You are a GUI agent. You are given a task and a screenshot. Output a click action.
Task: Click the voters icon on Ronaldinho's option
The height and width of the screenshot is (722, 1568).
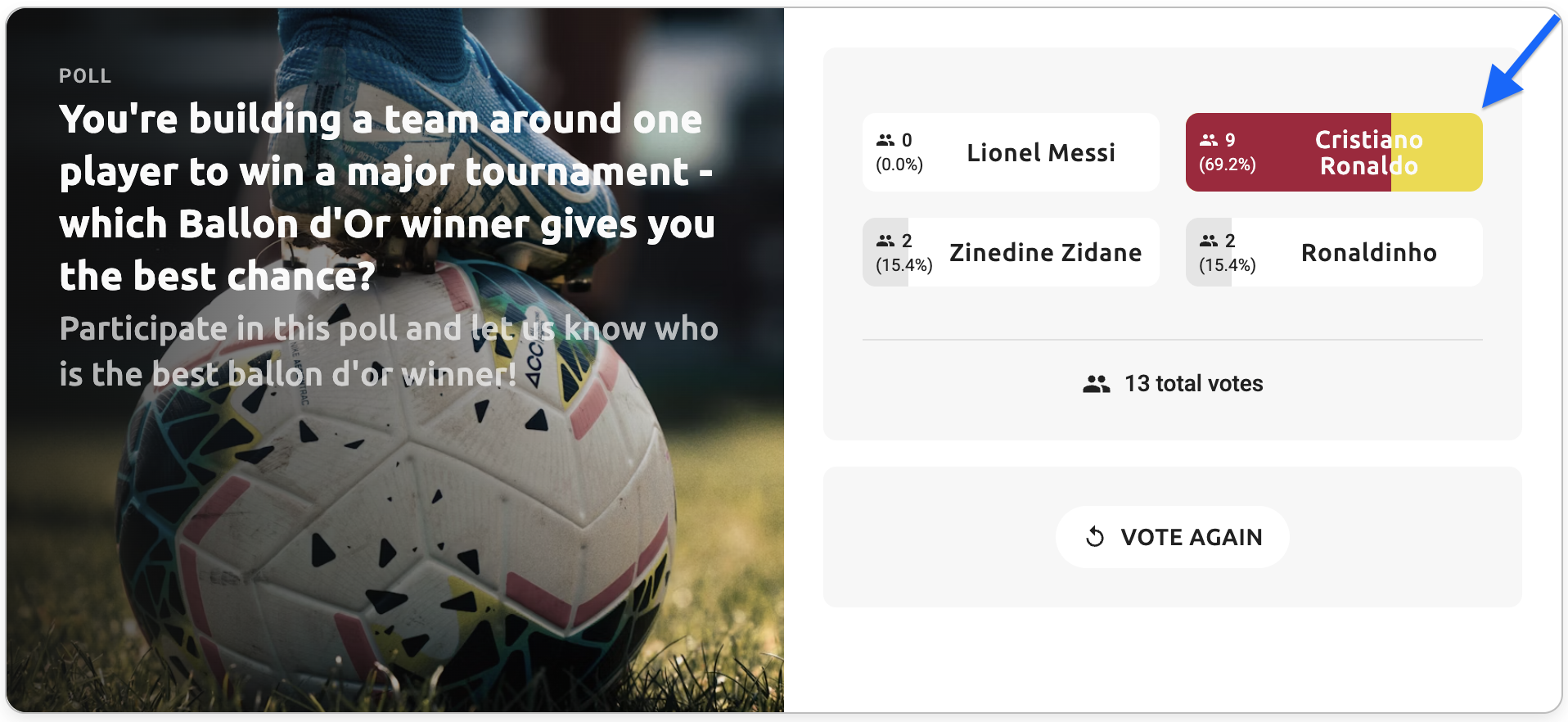pyautogui.click(x=1209, y=241)
